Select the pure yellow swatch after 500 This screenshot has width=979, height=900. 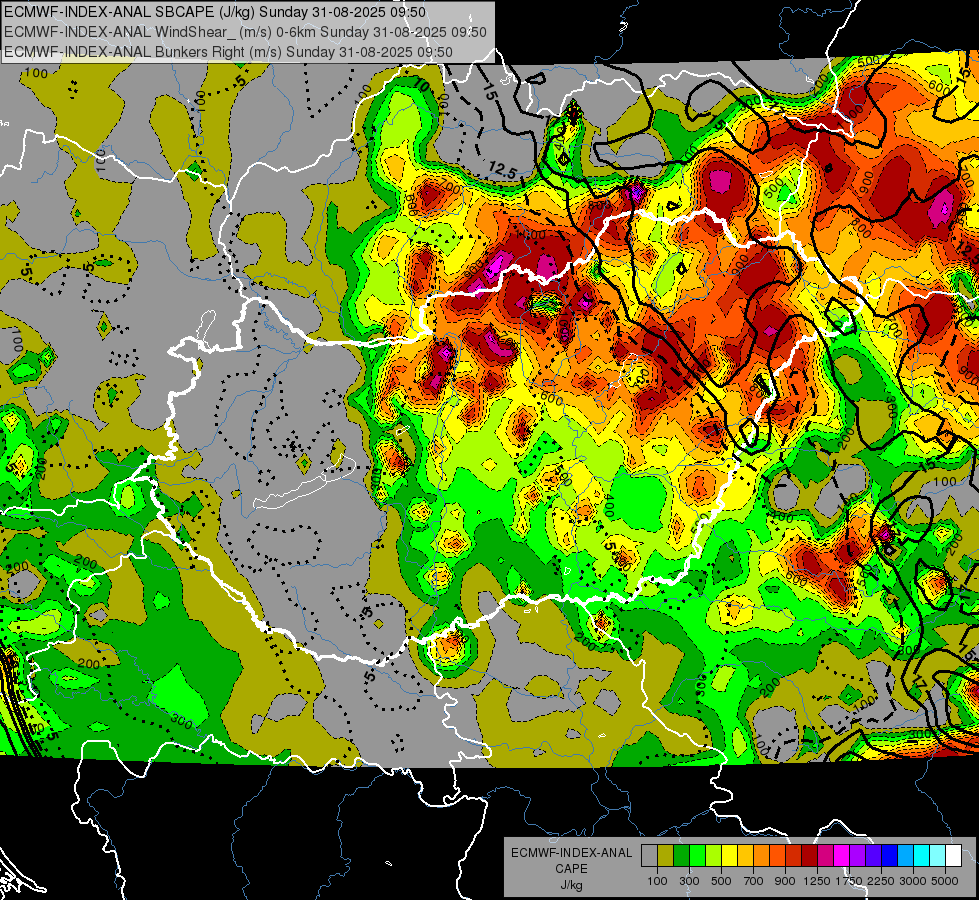coord(729,855)
